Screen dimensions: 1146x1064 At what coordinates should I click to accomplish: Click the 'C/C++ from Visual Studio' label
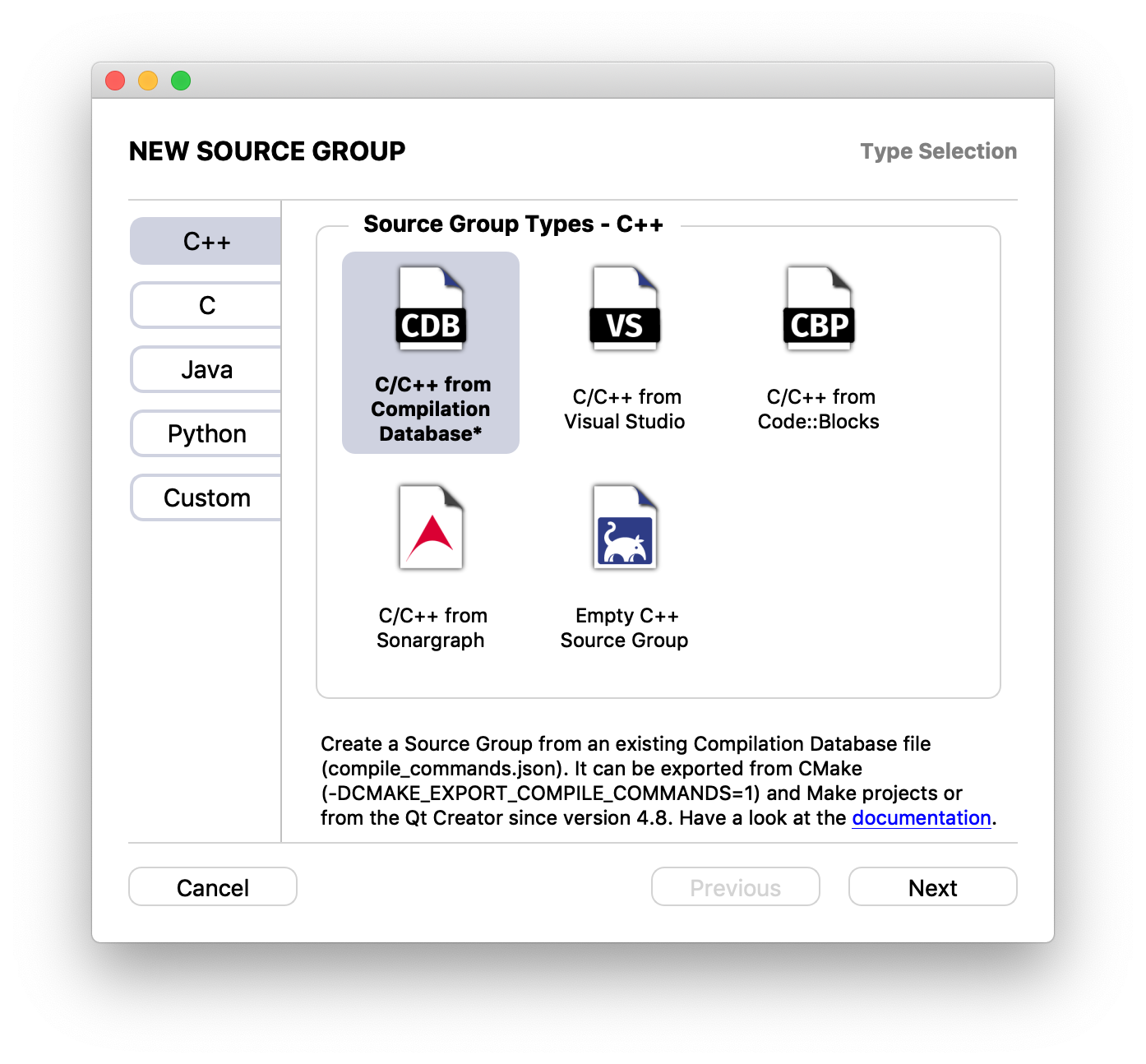pyautogui.click(x=625, y=409)
